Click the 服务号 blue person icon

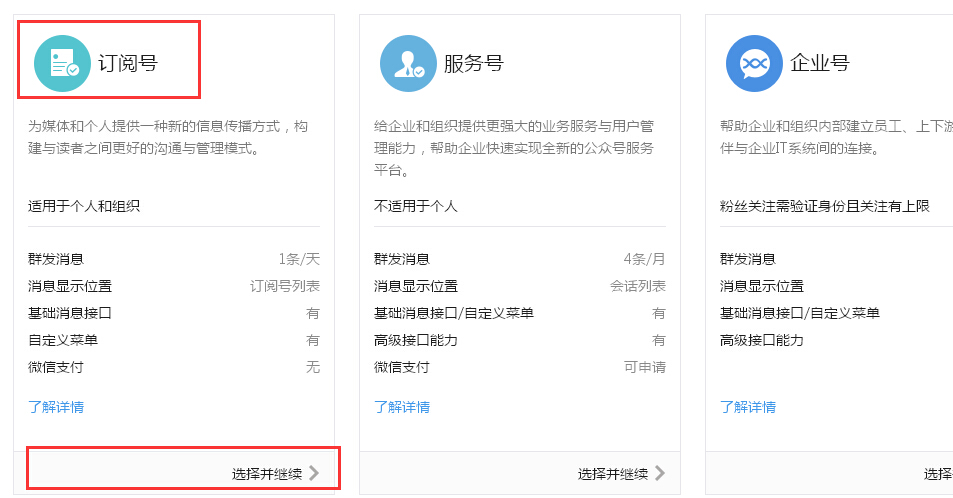click(408, 63)
